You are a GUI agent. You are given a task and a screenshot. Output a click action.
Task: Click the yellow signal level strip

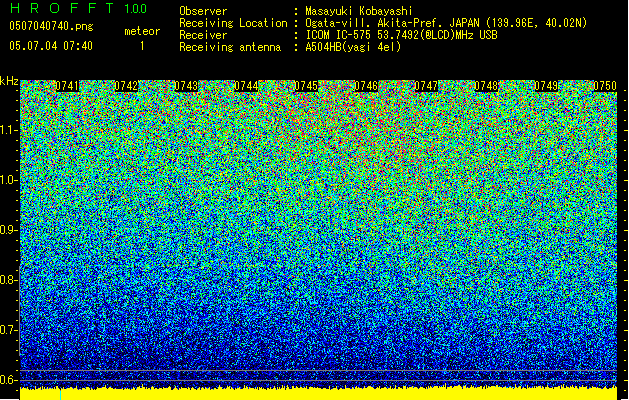pos(318,394)
